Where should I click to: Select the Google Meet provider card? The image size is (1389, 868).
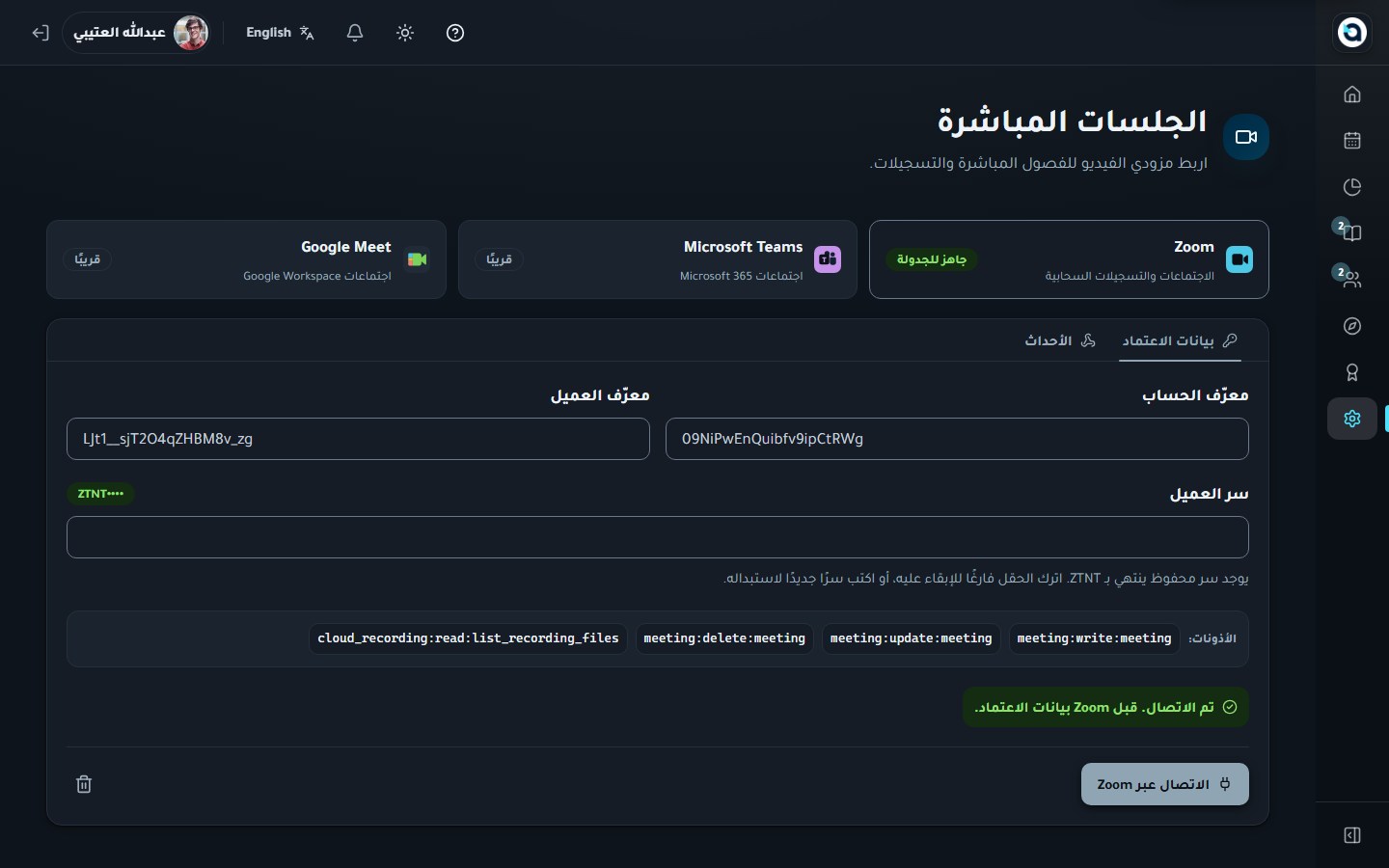coord(246,259)
